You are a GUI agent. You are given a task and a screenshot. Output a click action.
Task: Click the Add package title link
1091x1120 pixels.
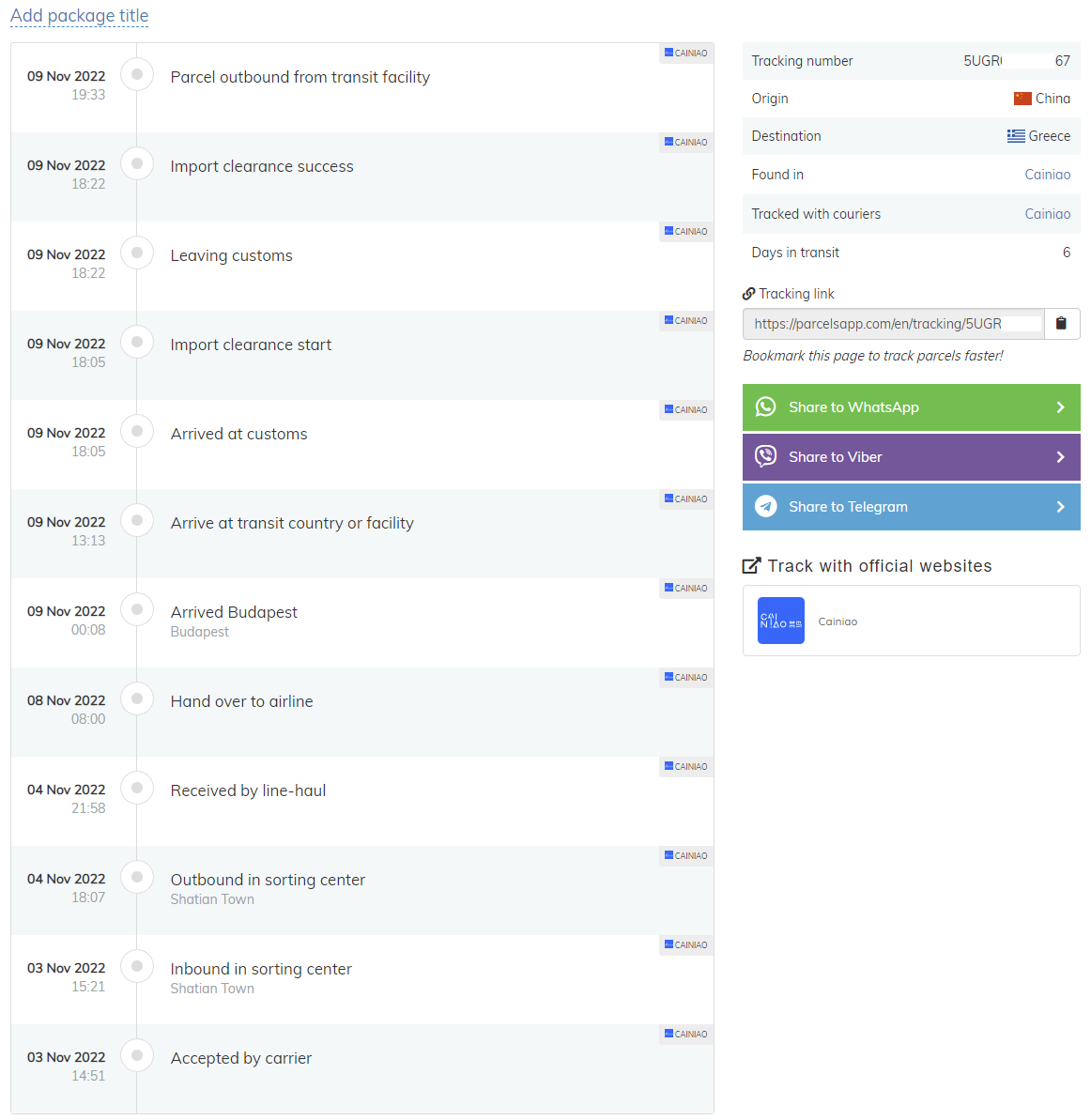(x=79, y=16)
